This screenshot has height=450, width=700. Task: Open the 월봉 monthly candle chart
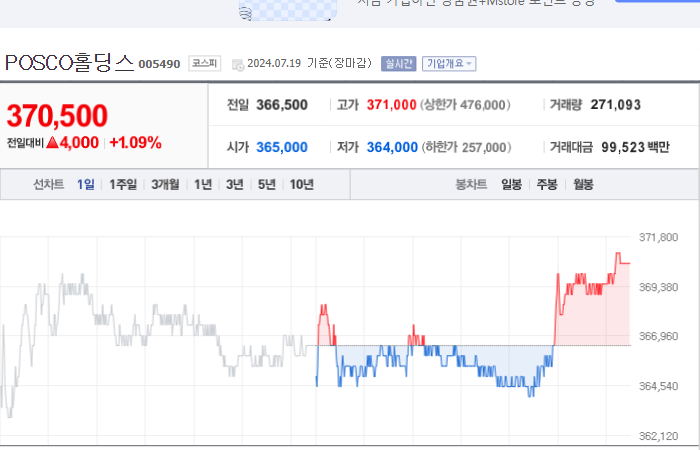583,184
